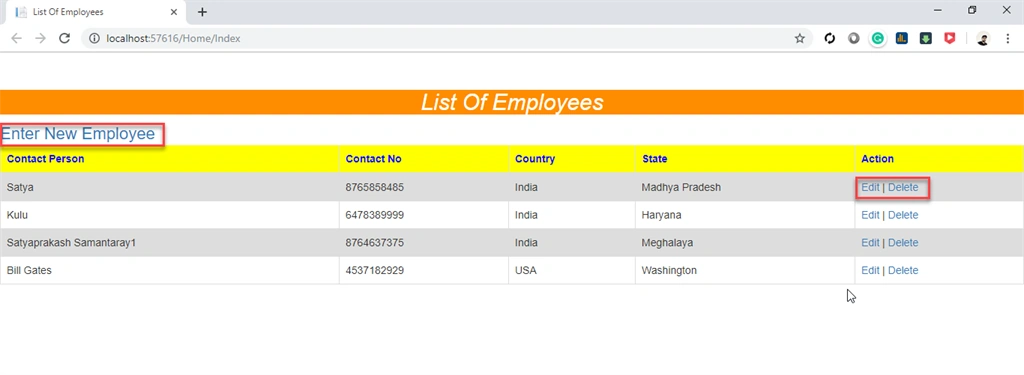
Task: Restore down the Chrome window
Action: coord(972,10)
